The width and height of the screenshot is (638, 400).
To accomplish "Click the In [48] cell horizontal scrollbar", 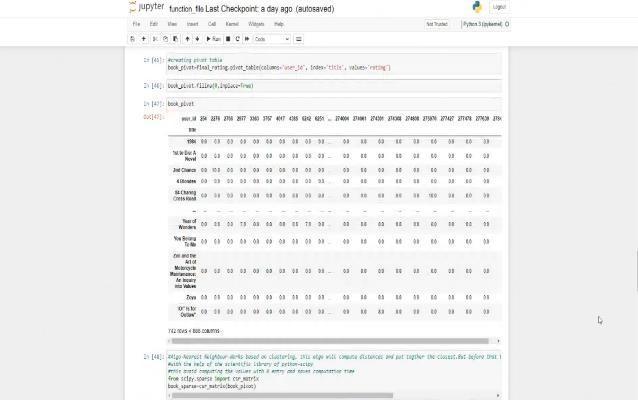I will (x=282, y=396).
